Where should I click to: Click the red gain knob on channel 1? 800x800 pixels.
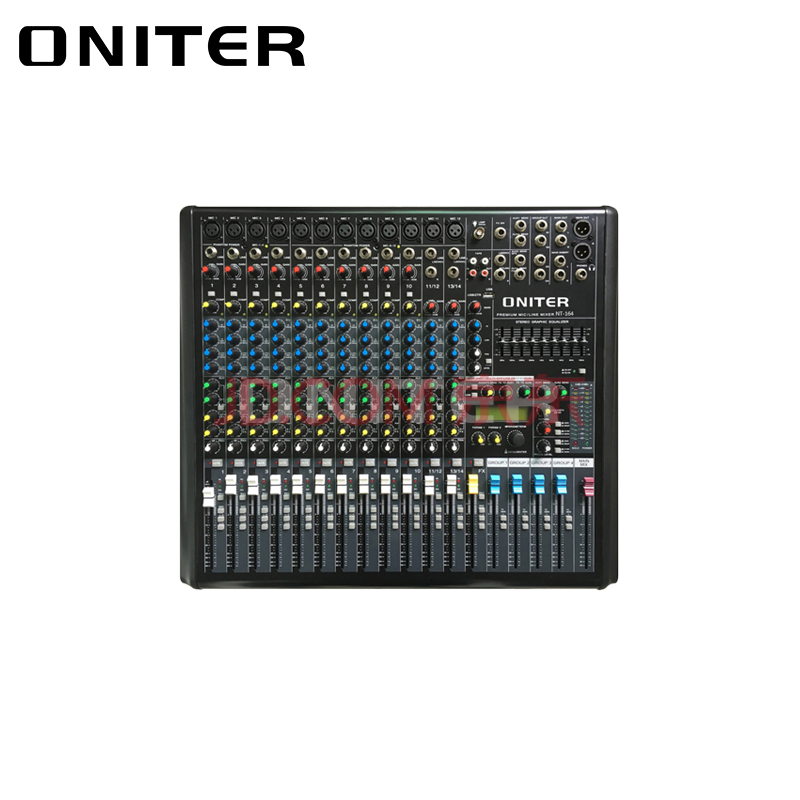point(210,271)
